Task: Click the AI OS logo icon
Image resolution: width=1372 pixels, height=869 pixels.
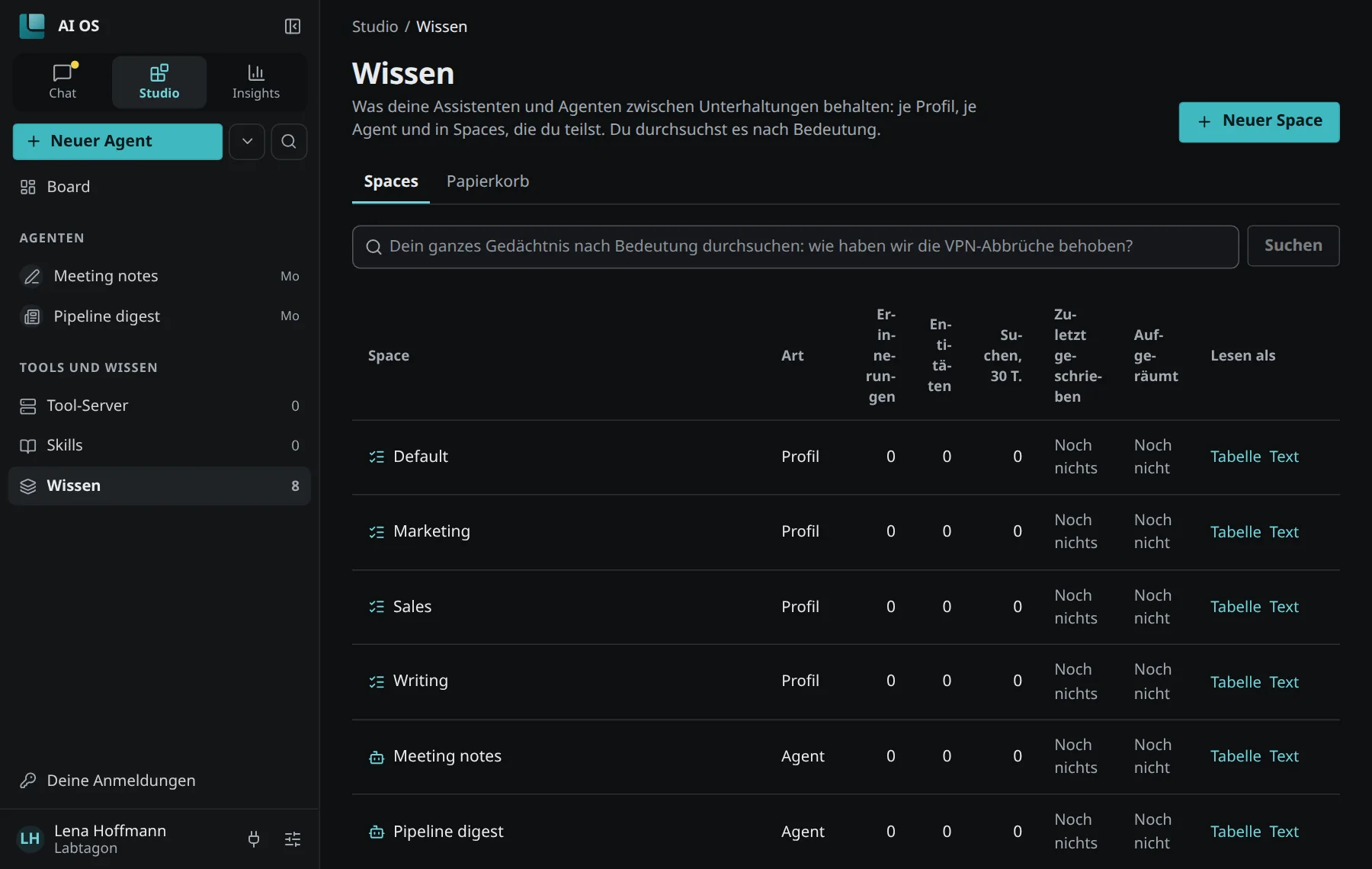Action: tap(32, 26)
